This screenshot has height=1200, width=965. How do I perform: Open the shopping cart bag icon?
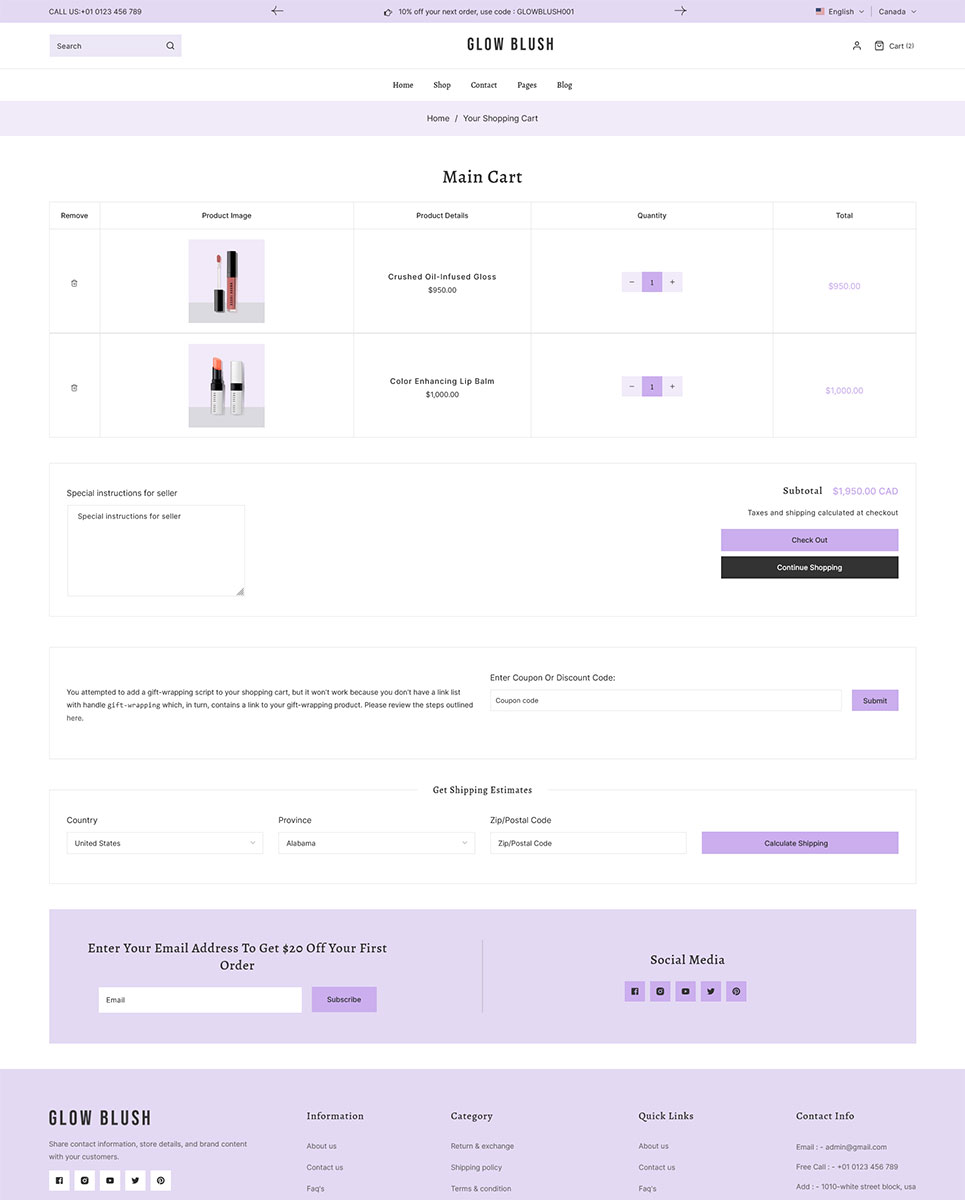(879, 46)
